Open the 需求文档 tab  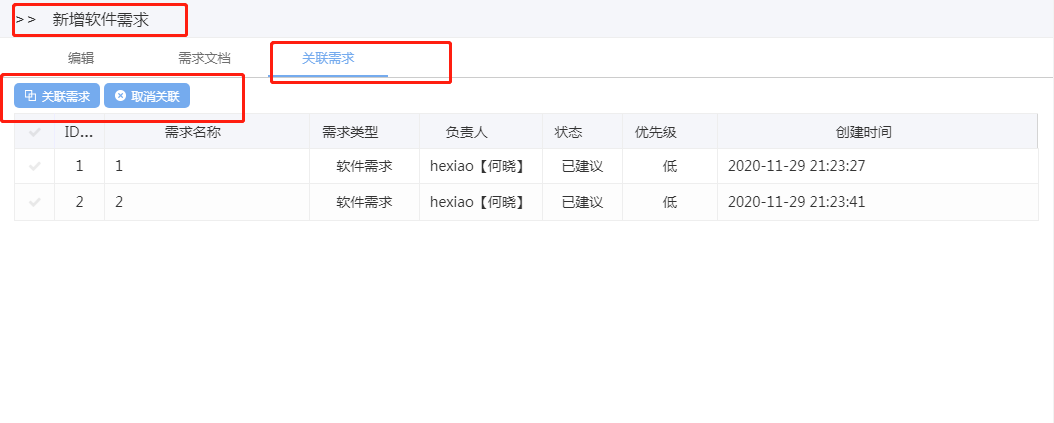click(x=204, y=58)
